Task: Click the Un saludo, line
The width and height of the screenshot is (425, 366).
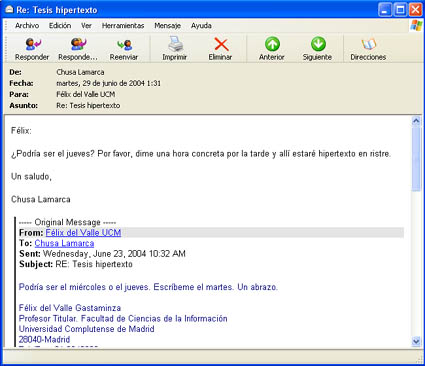Action: 31,176
